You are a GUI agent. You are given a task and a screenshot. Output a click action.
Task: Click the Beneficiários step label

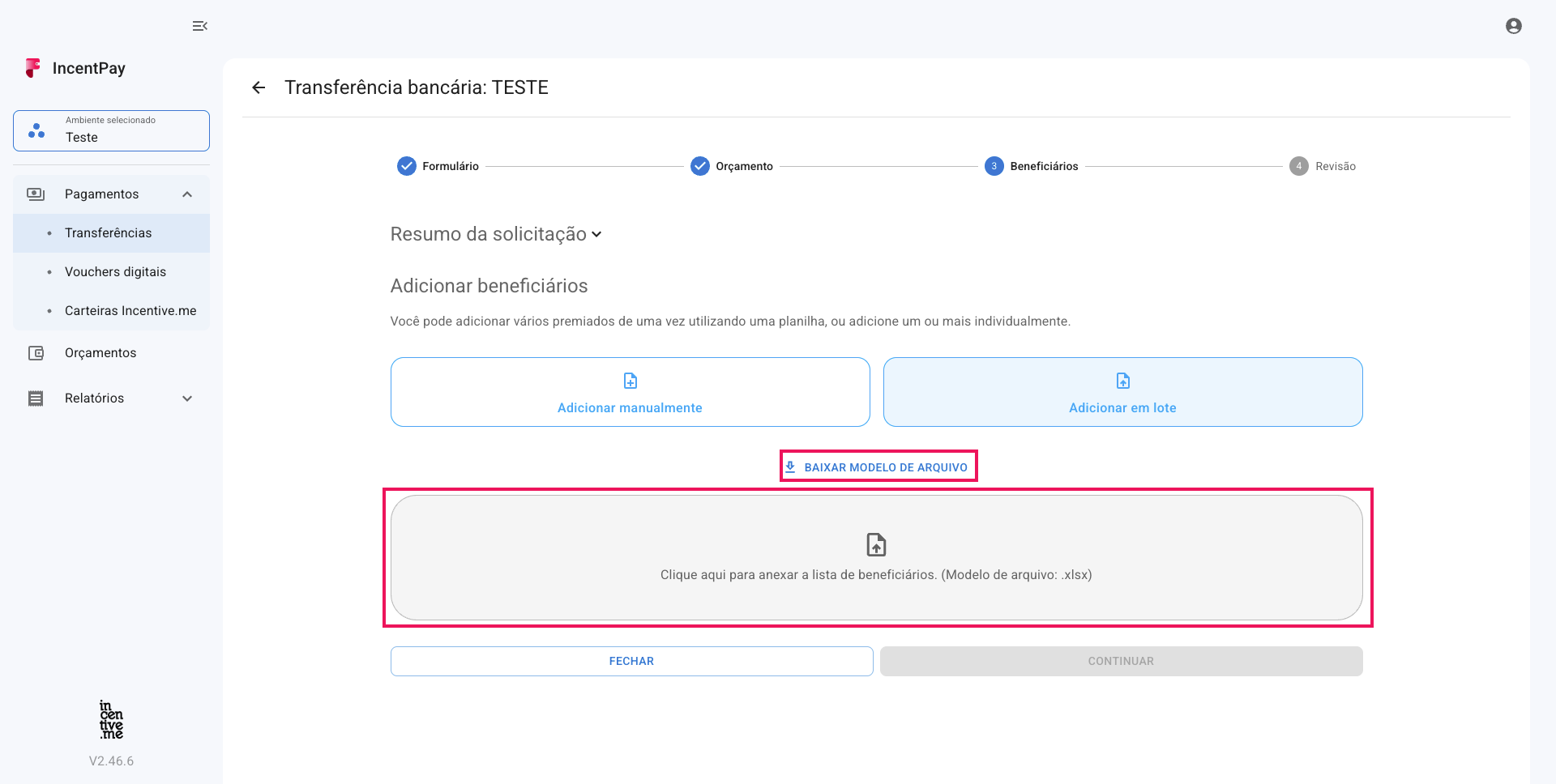click(1044, 166)
